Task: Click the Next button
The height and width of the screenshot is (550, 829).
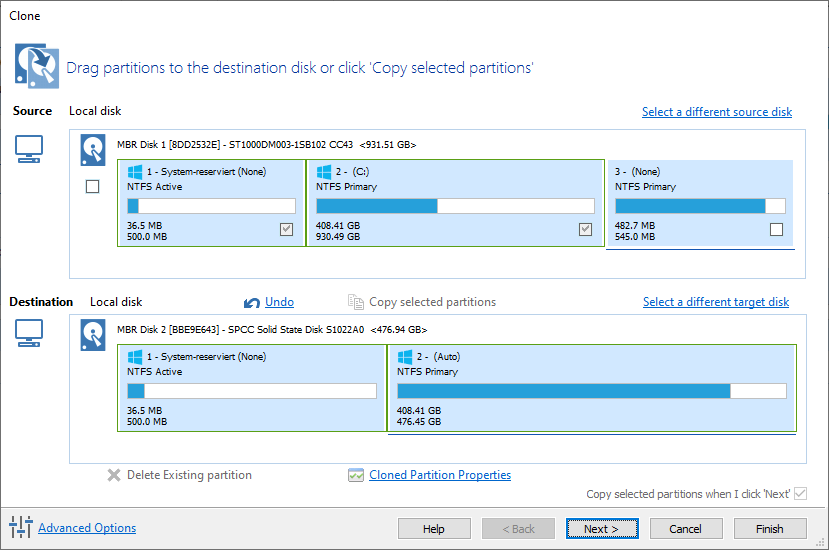Action: [x=602, y=529]
